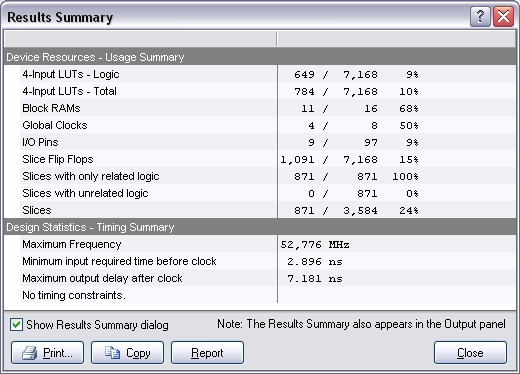Click the empty left column header
520x374 pixels.
140,39
